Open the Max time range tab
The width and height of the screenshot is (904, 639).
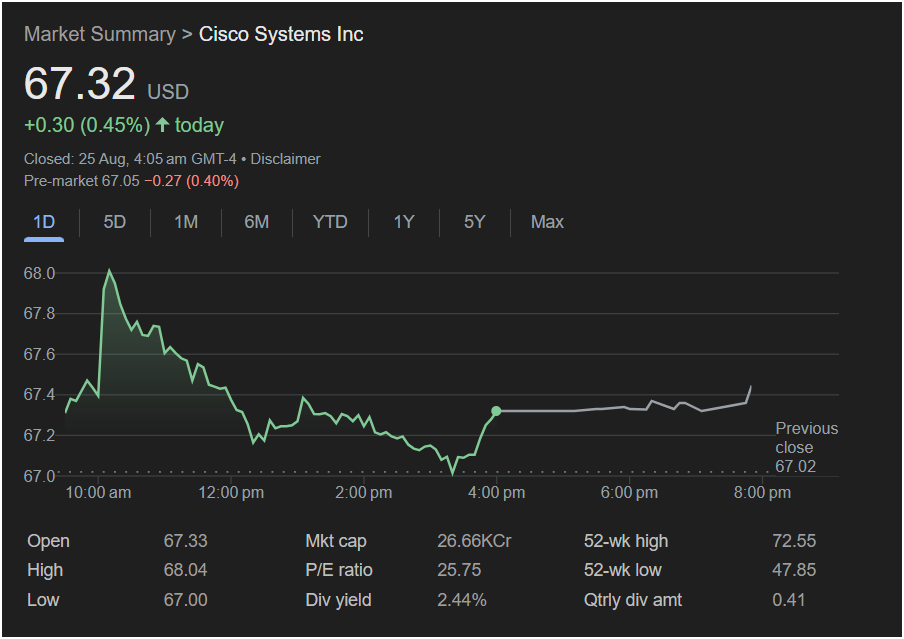(547, 222)
